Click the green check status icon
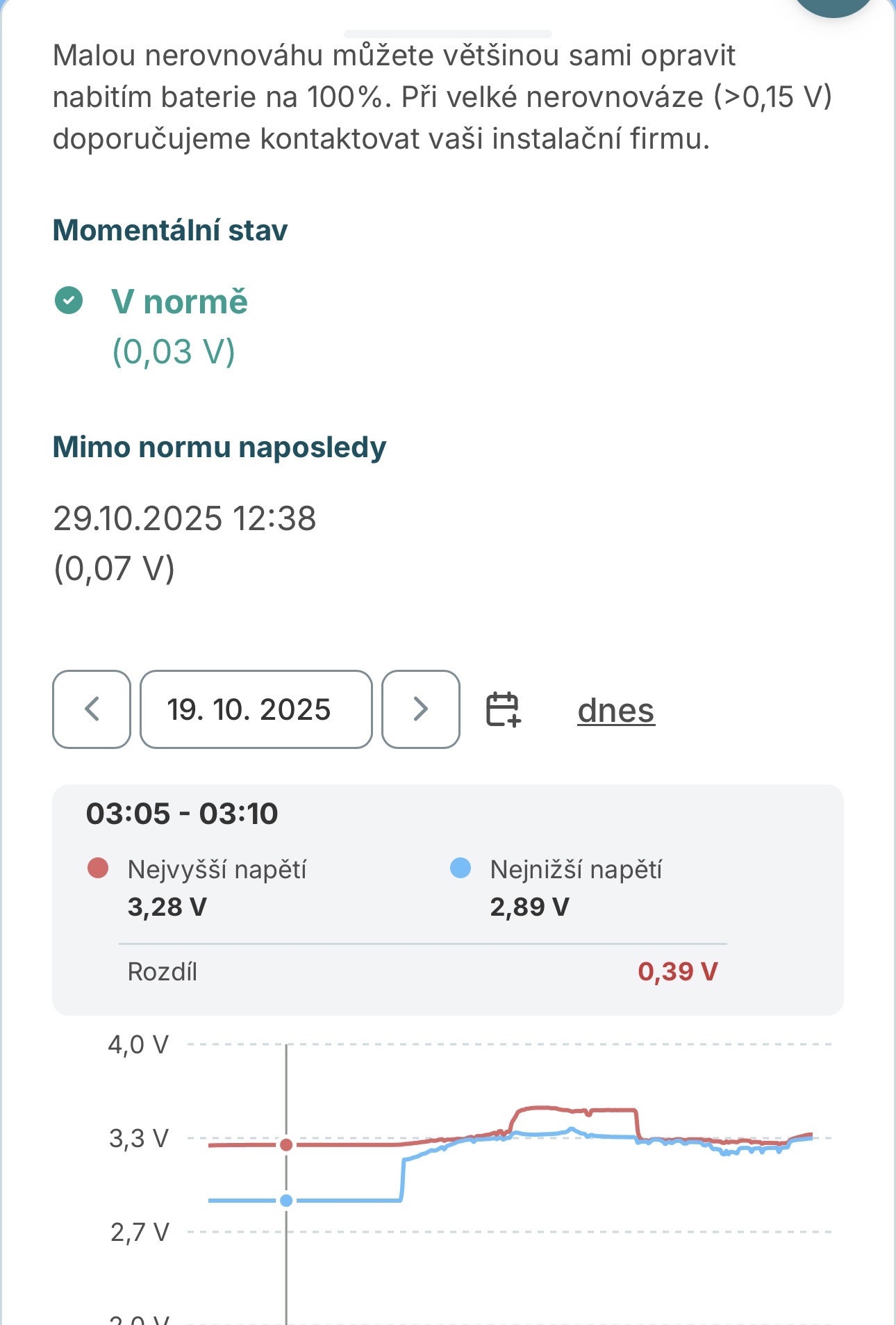Image resolution: width=896 pixels, height=1325 pixels. pos(69,301)
